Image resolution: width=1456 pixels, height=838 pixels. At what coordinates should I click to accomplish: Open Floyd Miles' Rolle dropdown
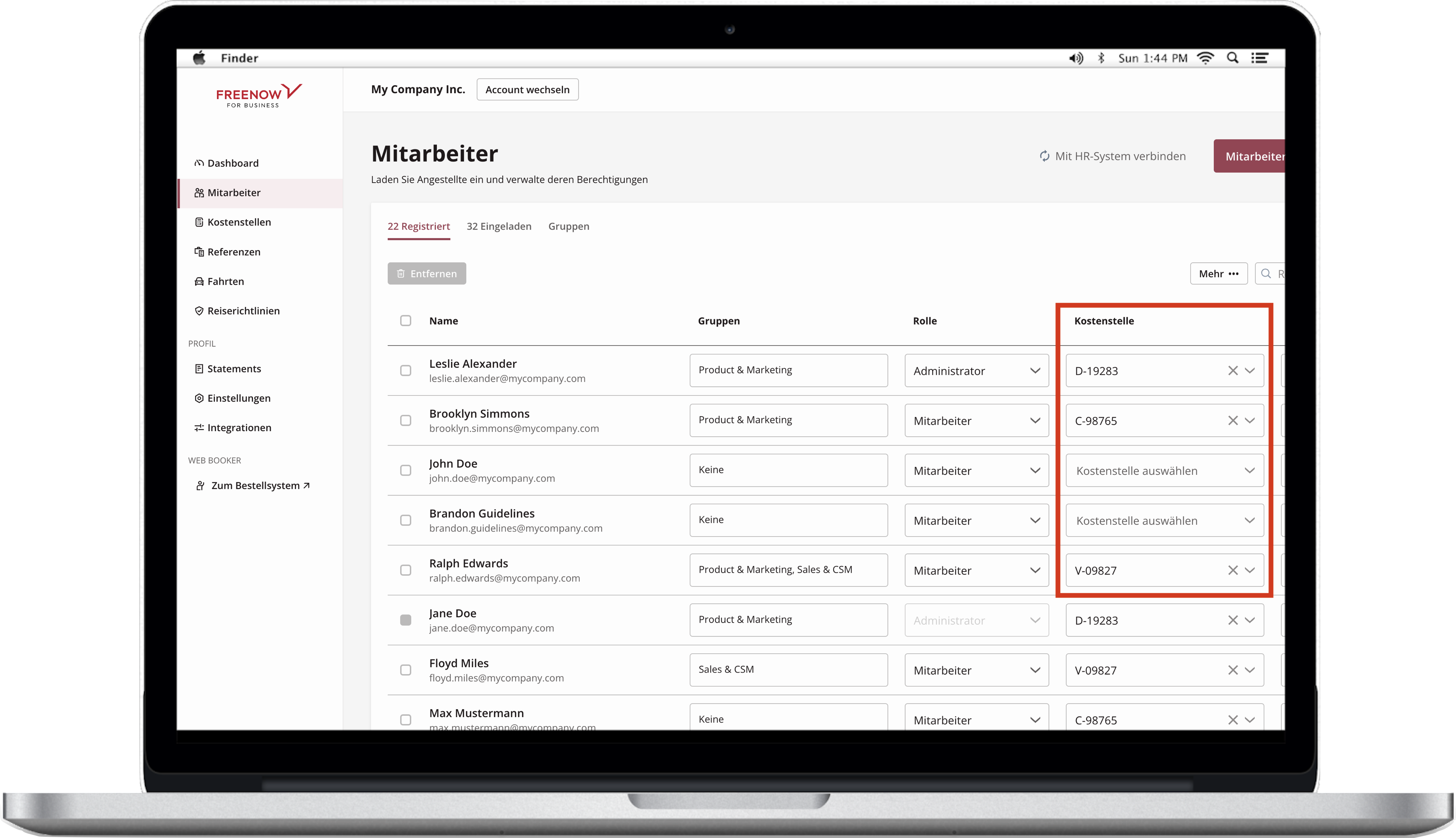976,670
